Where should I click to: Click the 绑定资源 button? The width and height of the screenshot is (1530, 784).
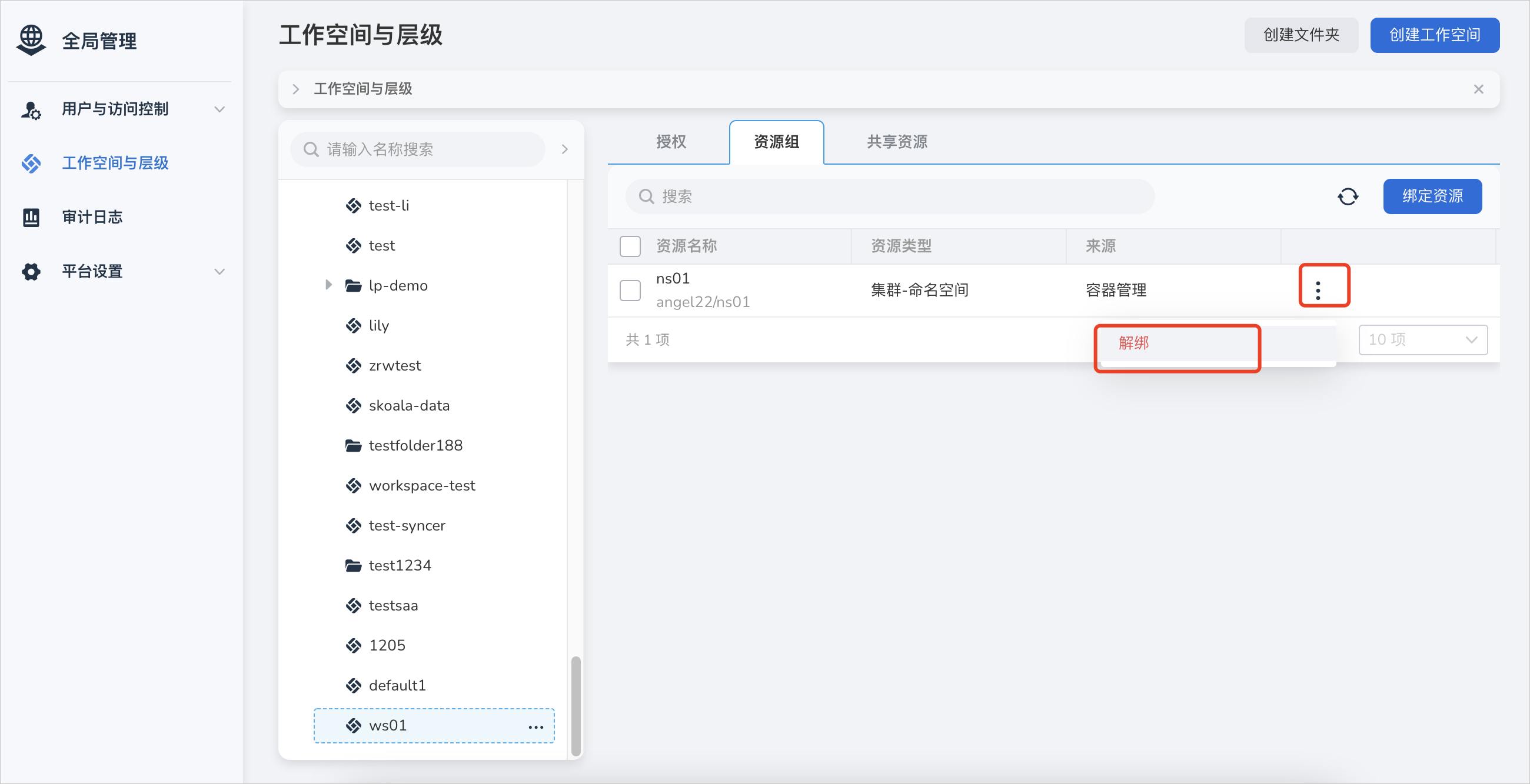pyautogui.click(x=1432, y=196)
